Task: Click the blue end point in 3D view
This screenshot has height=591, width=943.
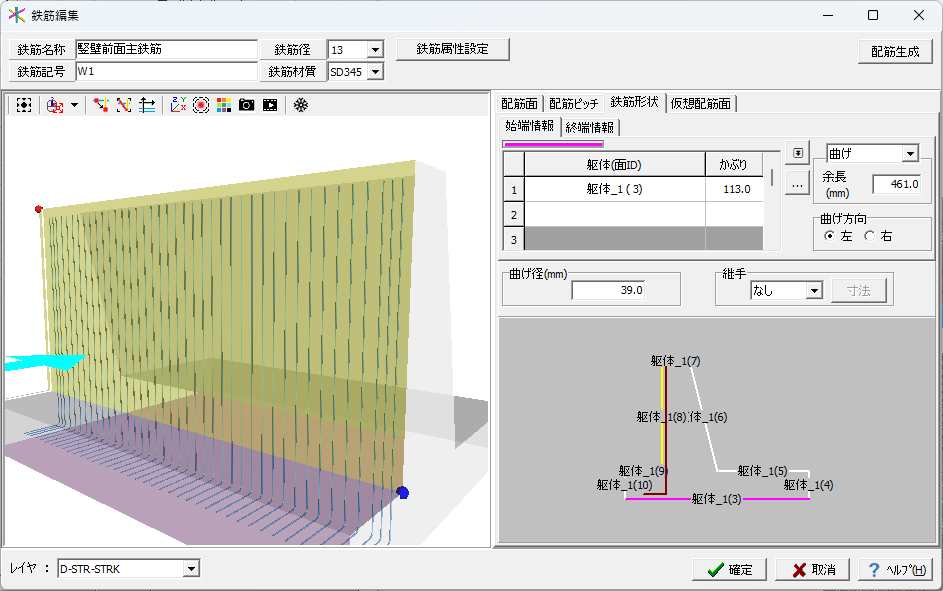Action: (403, 493)
